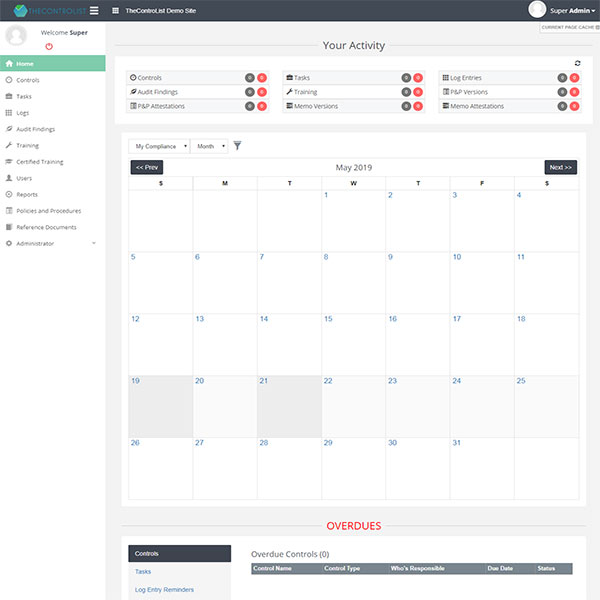
Task: Open Certified Training in the sidebar
Action: pos(40,161)
